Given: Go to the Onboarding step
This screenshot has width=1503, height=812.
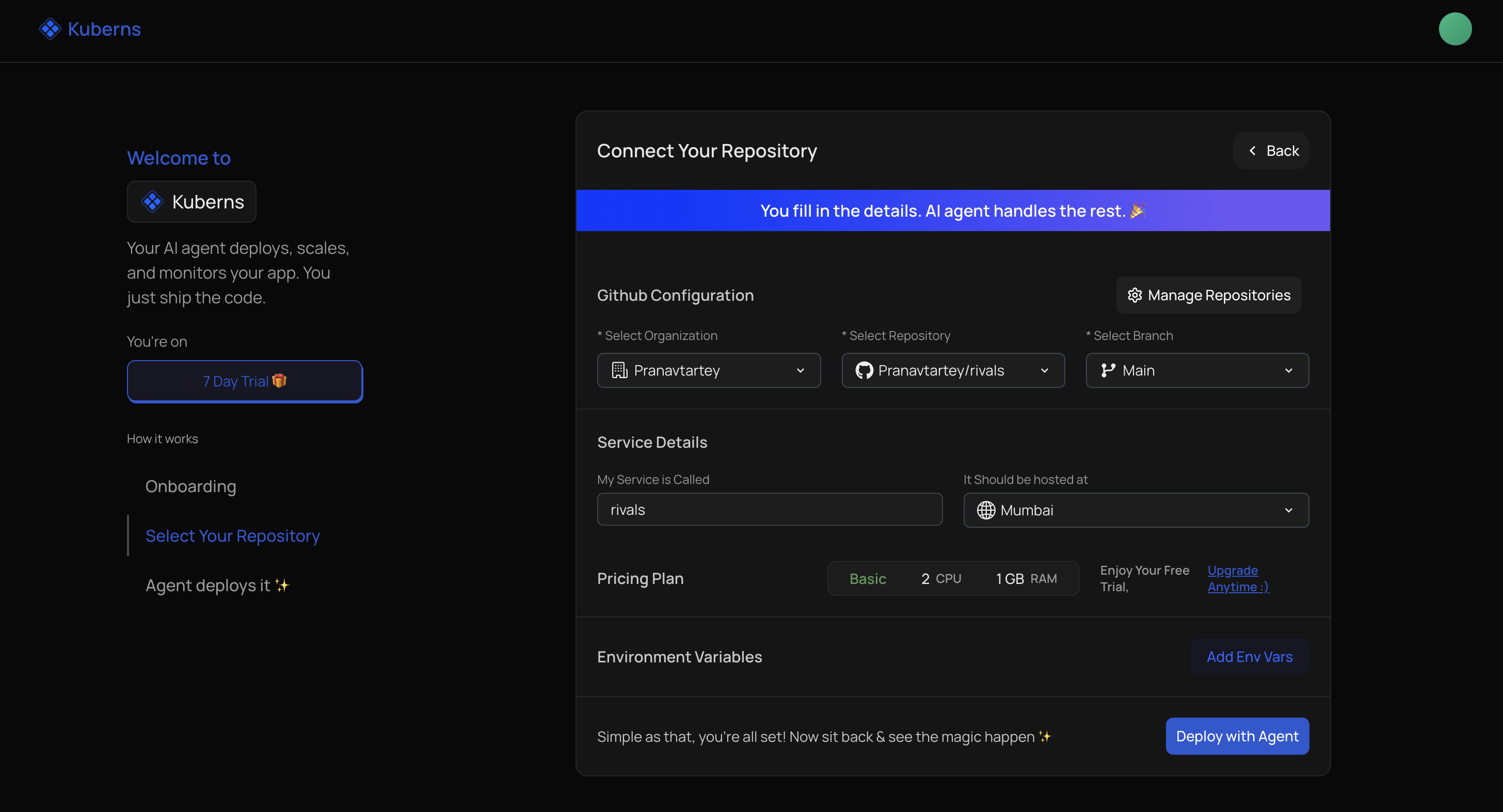Looking at the screenshot, I should click(x=190, y=486).
